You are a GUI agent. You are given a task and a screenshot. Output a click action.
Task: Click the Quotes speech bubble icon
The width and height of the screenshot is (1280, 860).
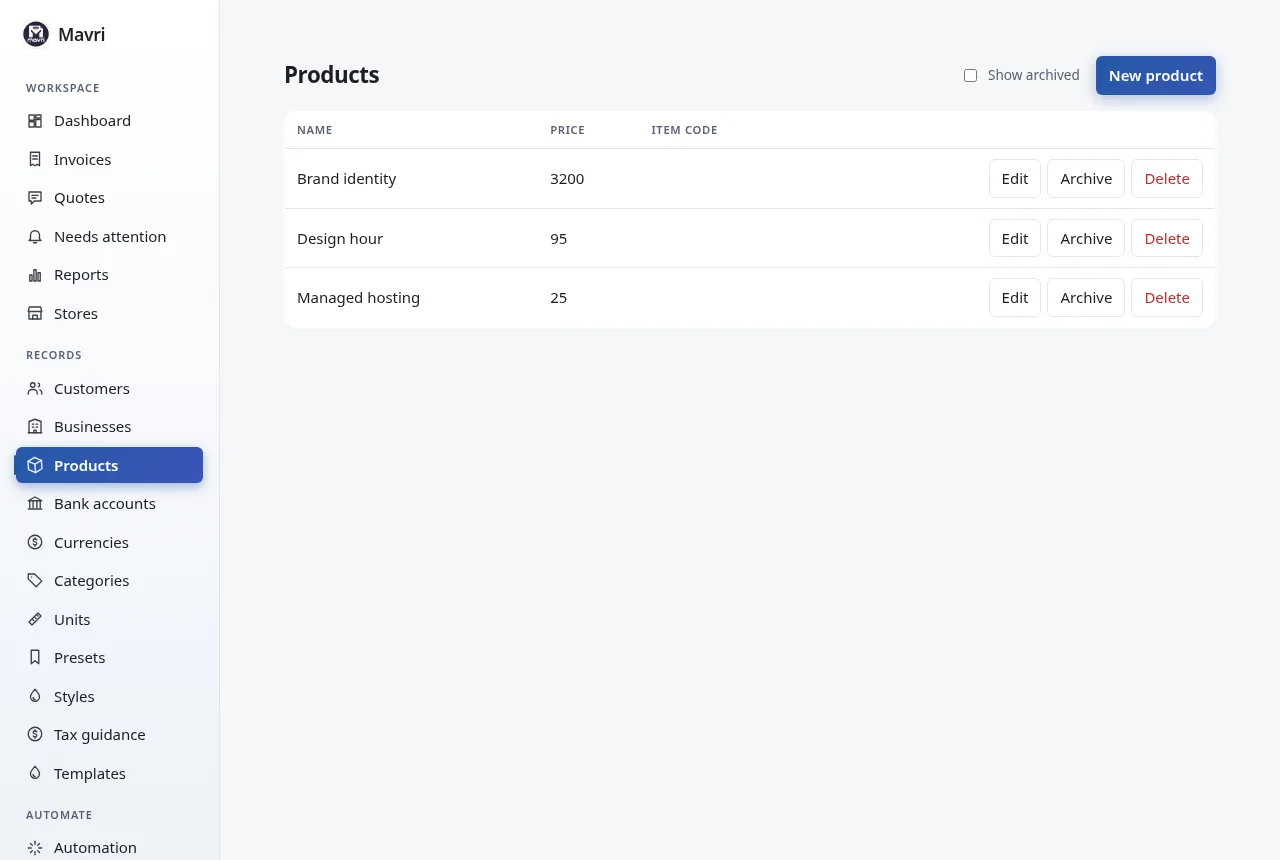point(35,198)
